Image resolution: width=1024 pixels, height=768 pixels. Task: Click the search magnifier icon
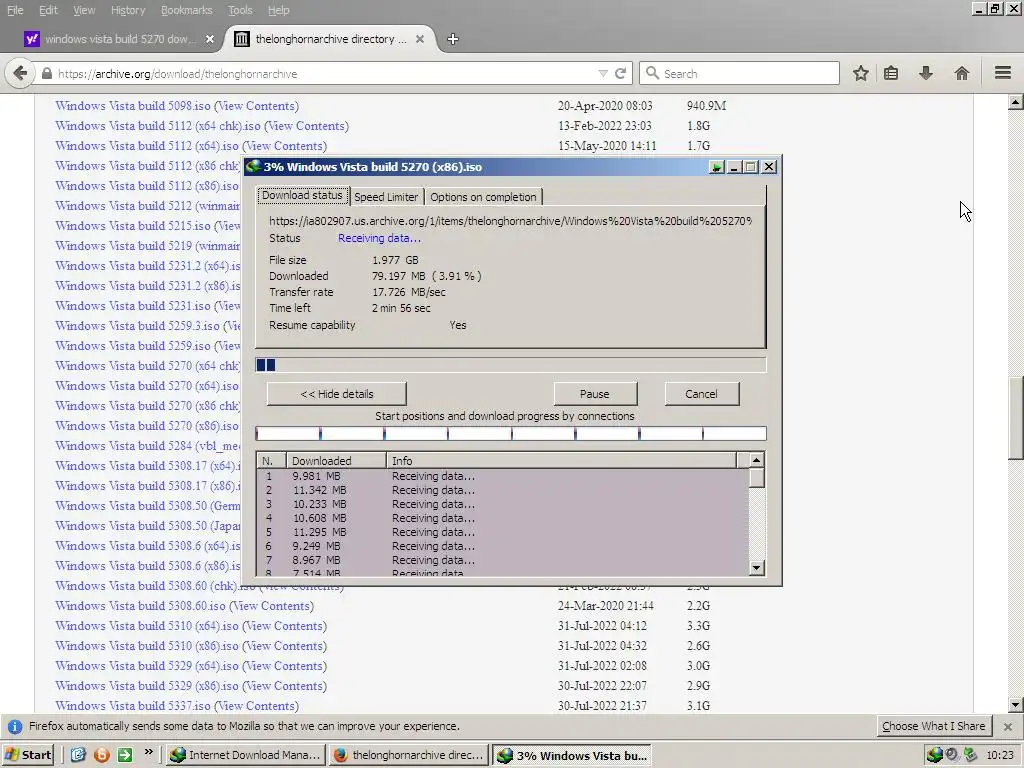tap(652, 73)
